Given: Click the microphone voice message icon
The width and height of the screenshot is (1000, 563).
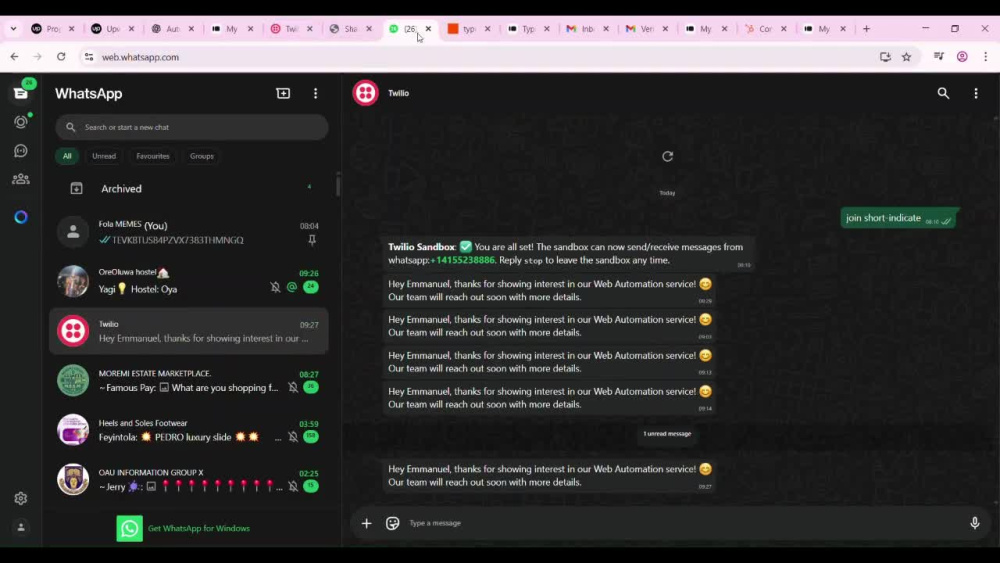Looking at the screenshot, I should pyautogui.click(x=974, y=523).
